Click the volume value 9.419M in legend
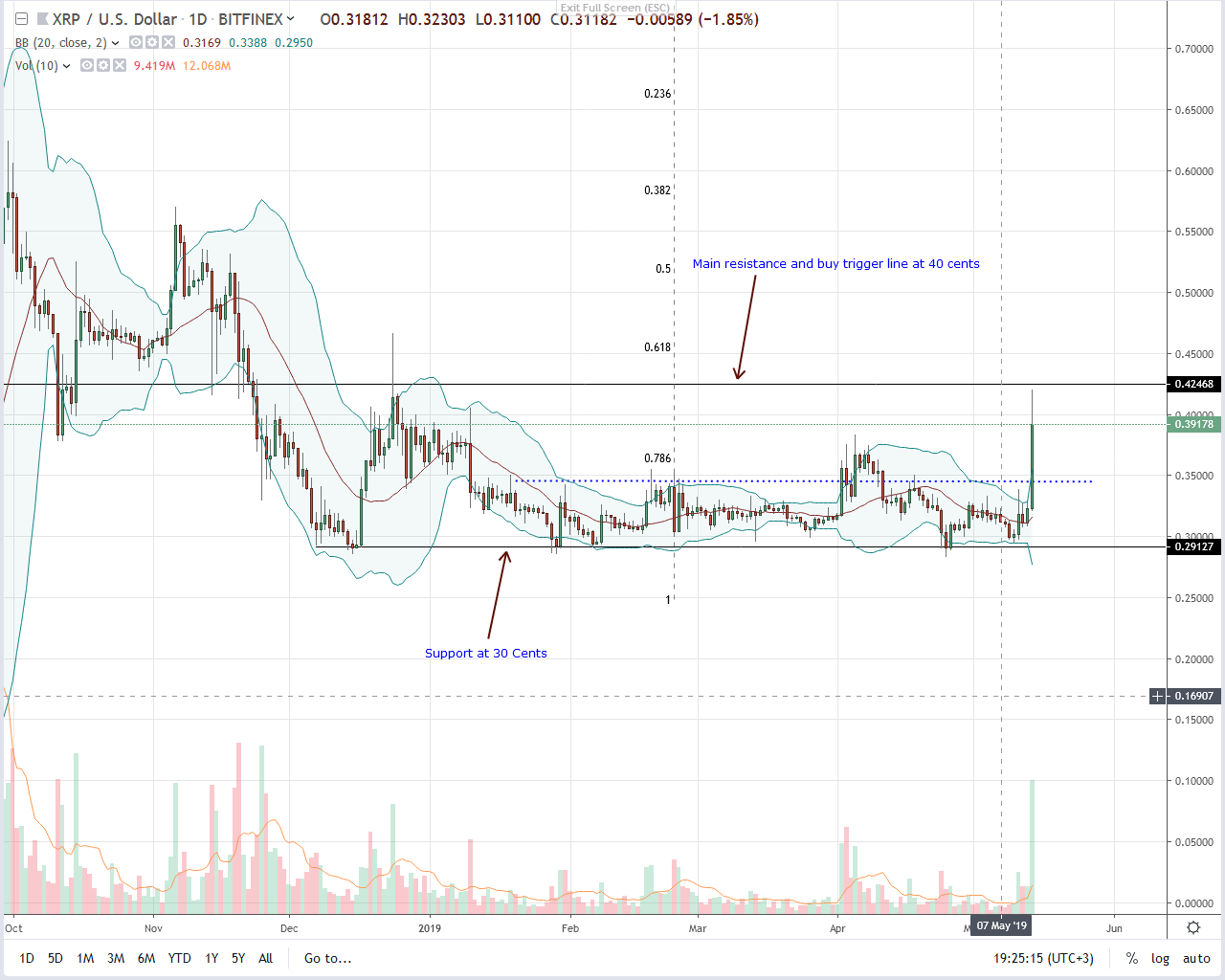Viewport: 1225px width, 980px height. point(154,66)
